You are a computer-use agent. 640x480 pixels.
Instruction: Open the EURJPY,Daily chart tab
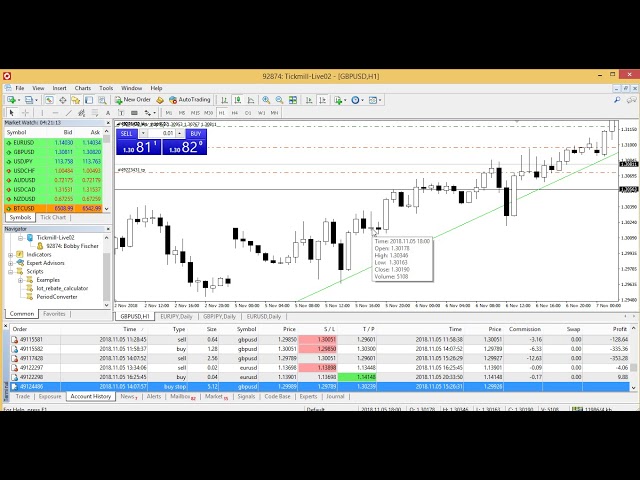click(176, 316)
